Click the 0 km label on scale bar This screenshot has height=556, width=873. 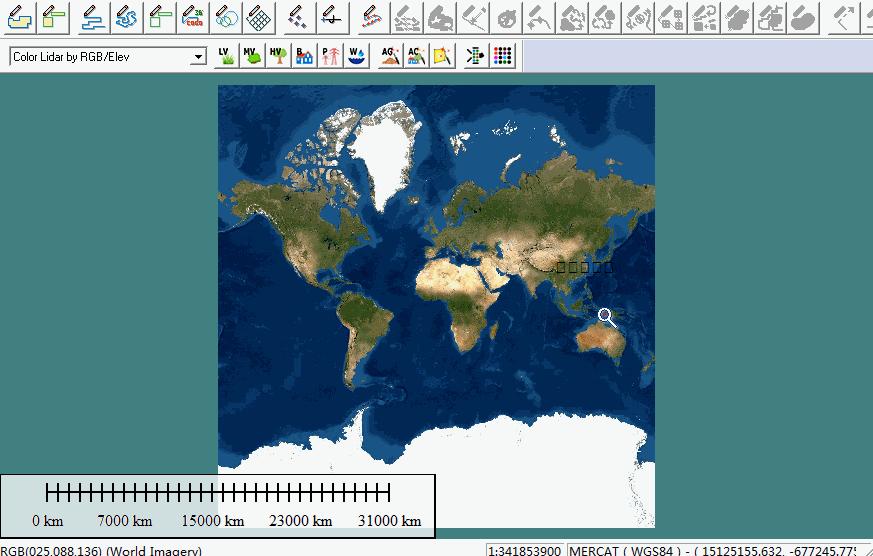47,521
